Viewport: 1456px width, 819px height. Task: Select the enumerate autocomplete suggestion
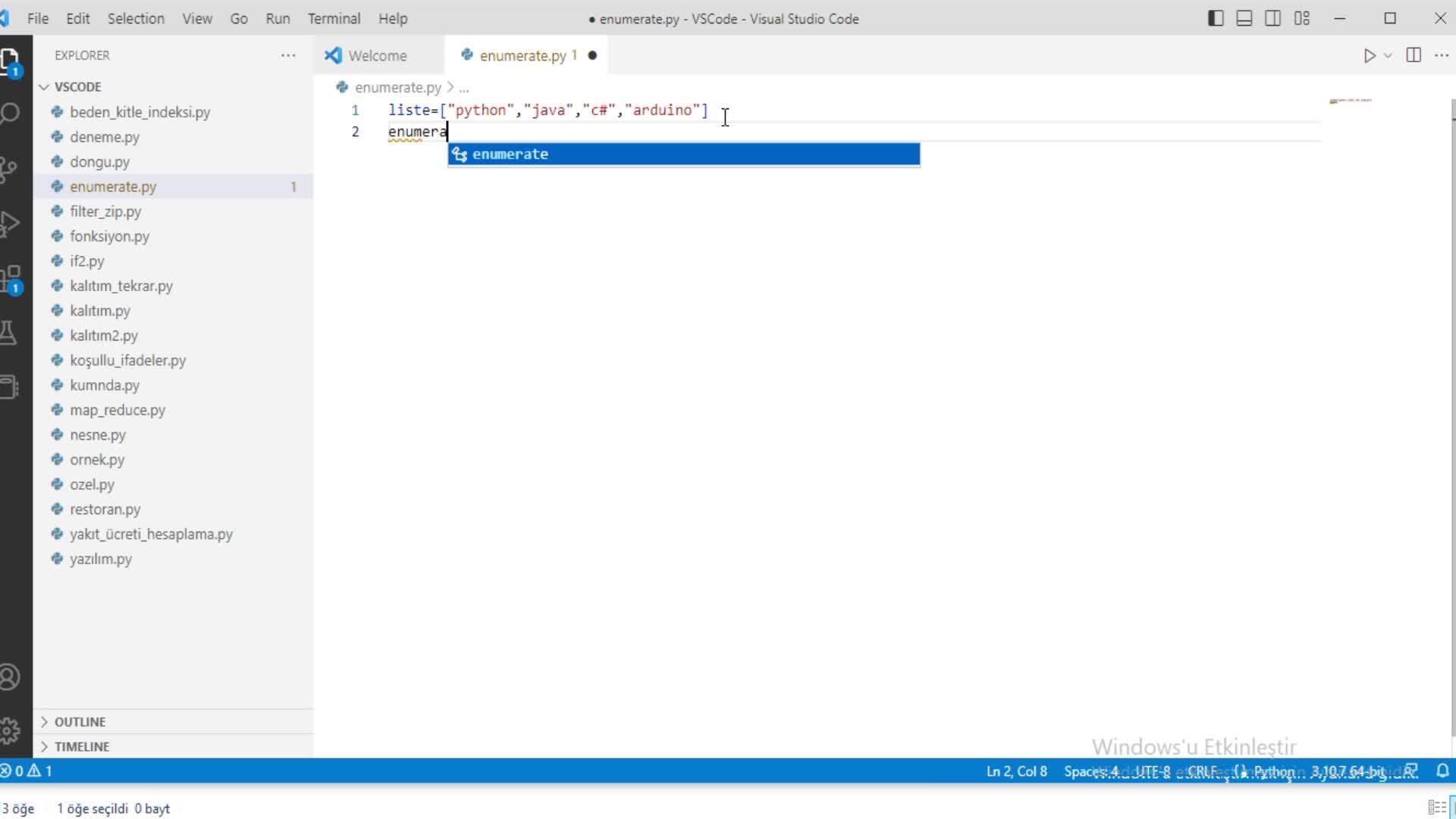tap(683, 154)
